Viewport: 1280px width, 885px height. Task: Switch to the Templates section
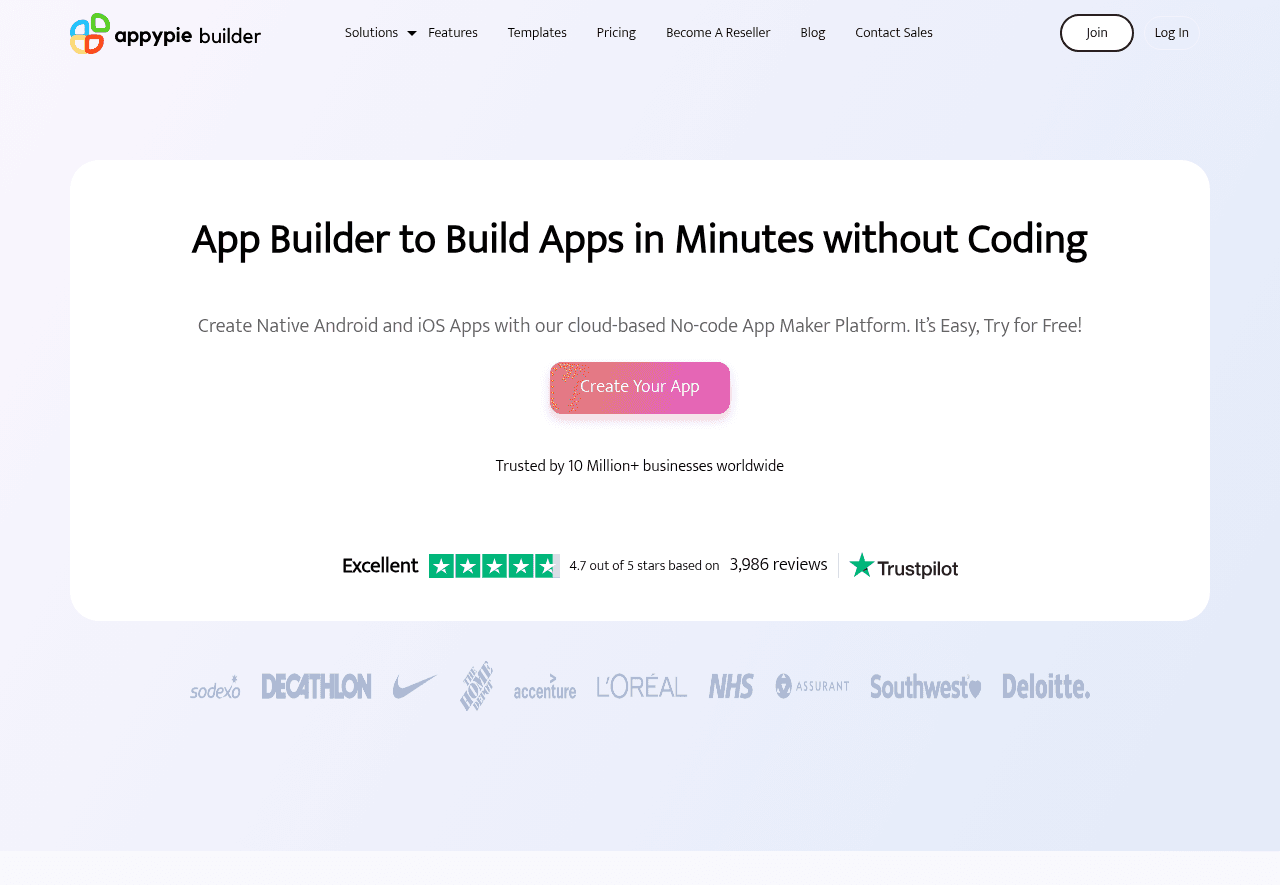537,32
